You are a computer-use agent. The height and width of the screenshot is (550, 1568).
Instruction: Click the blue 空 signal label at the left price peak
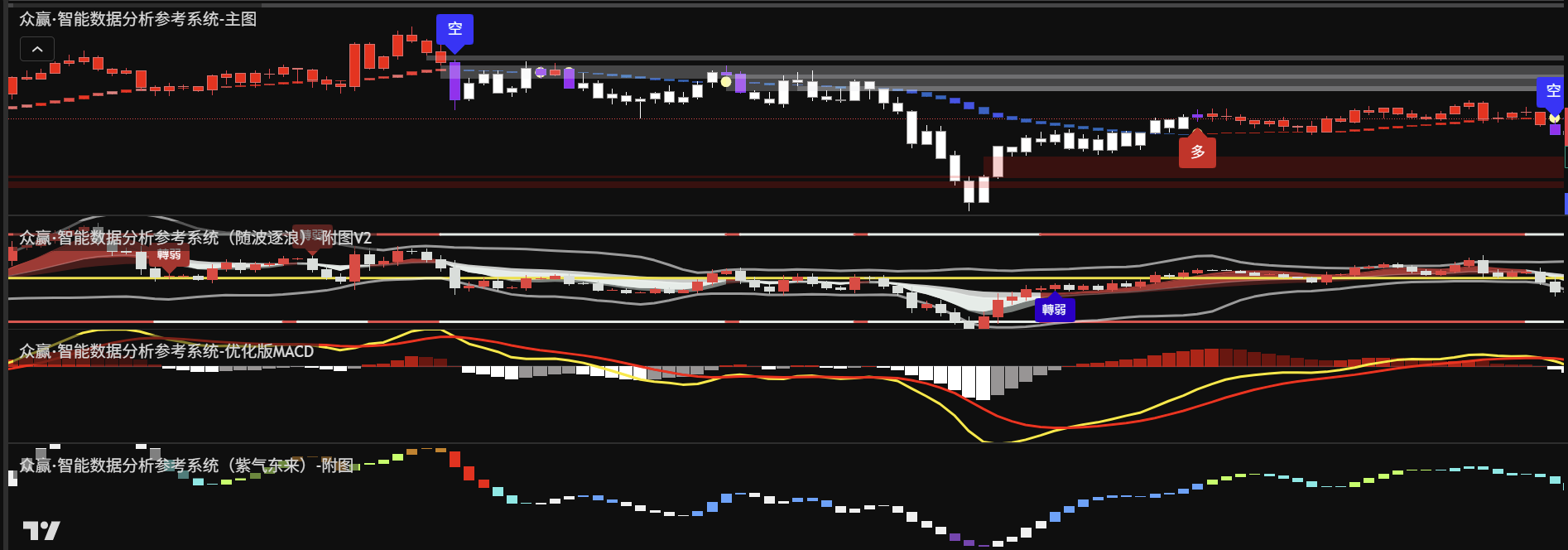[x=455, y=29]
